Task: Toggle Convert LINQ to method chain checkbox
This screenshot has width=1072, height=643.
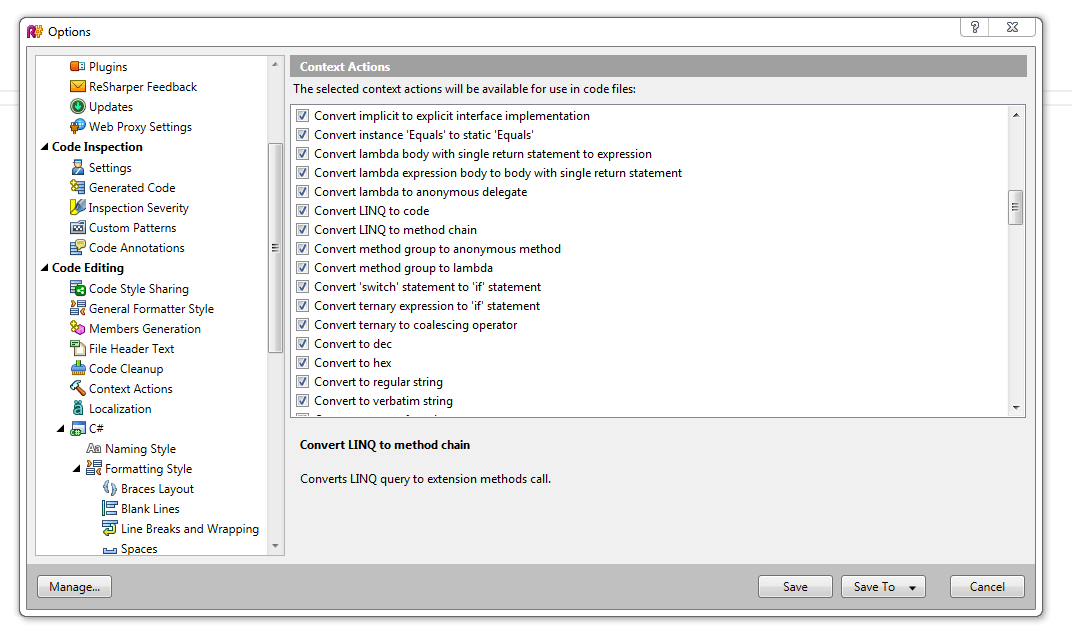Action: point(302,230)
